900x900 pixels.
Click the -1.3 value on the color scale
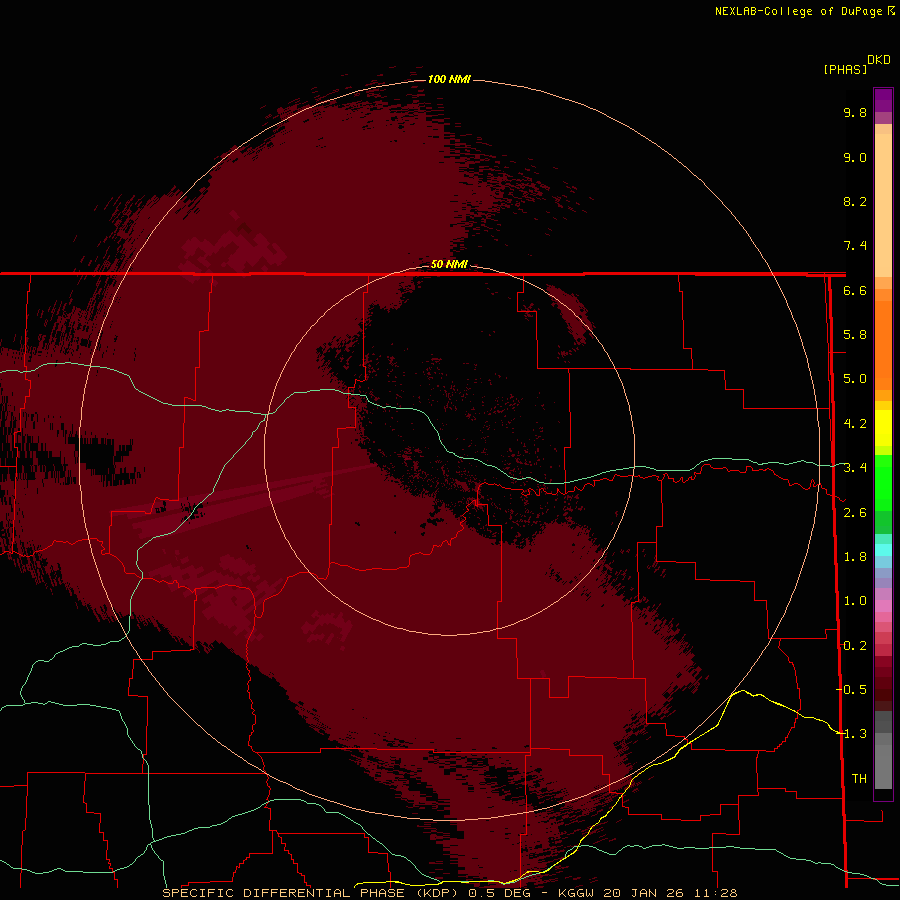tap(852, 734)
